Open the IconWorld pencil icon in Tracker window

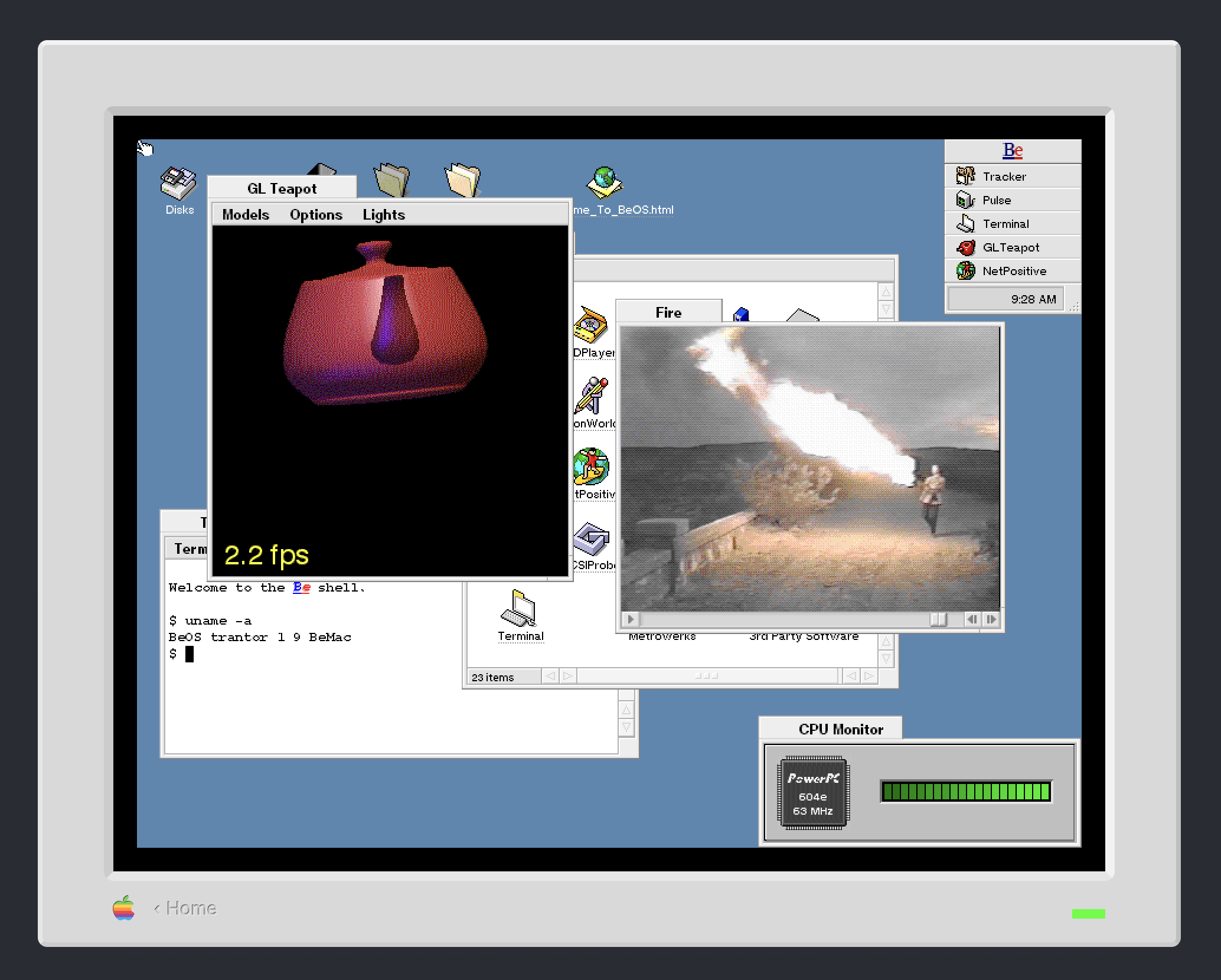point(591,396)
